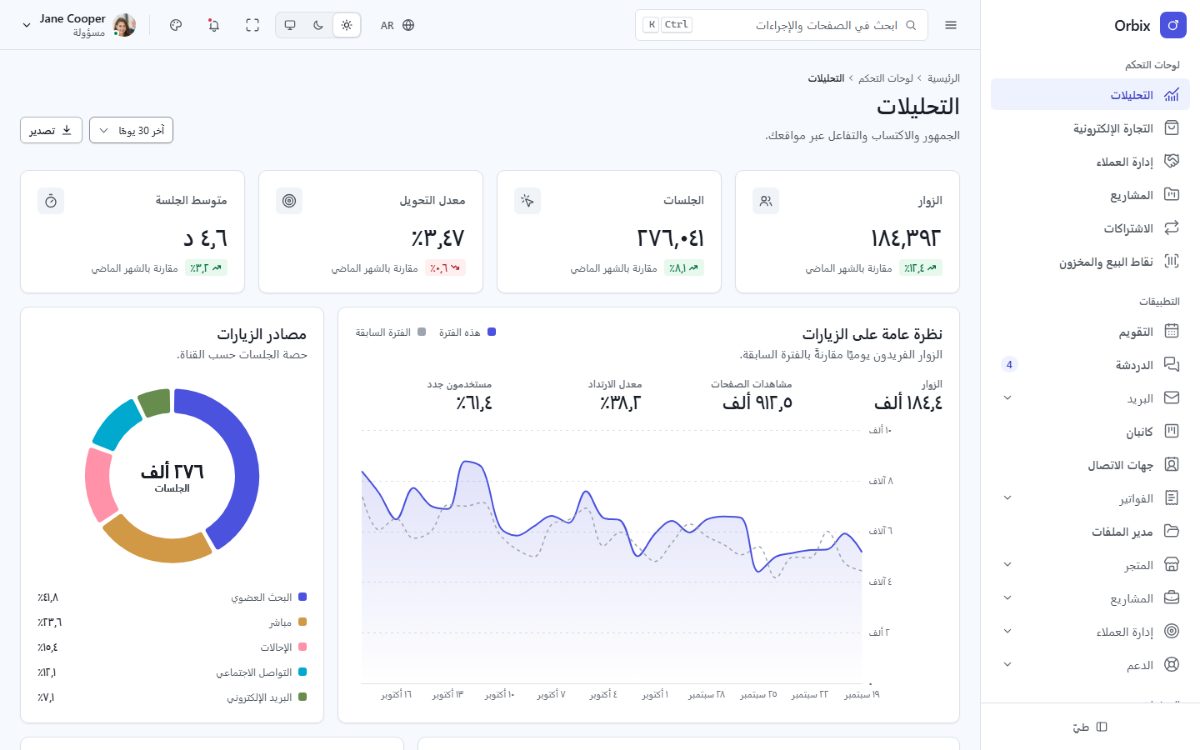The height and width of the screenshot is (750, 1200).
Task: Toggle الفترة السابقة legend series
Action: point(391,332)
